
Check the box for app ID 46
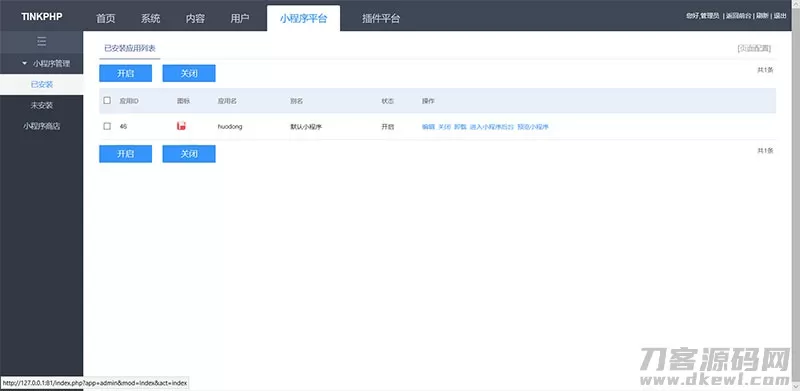click(x=107, y=126)
